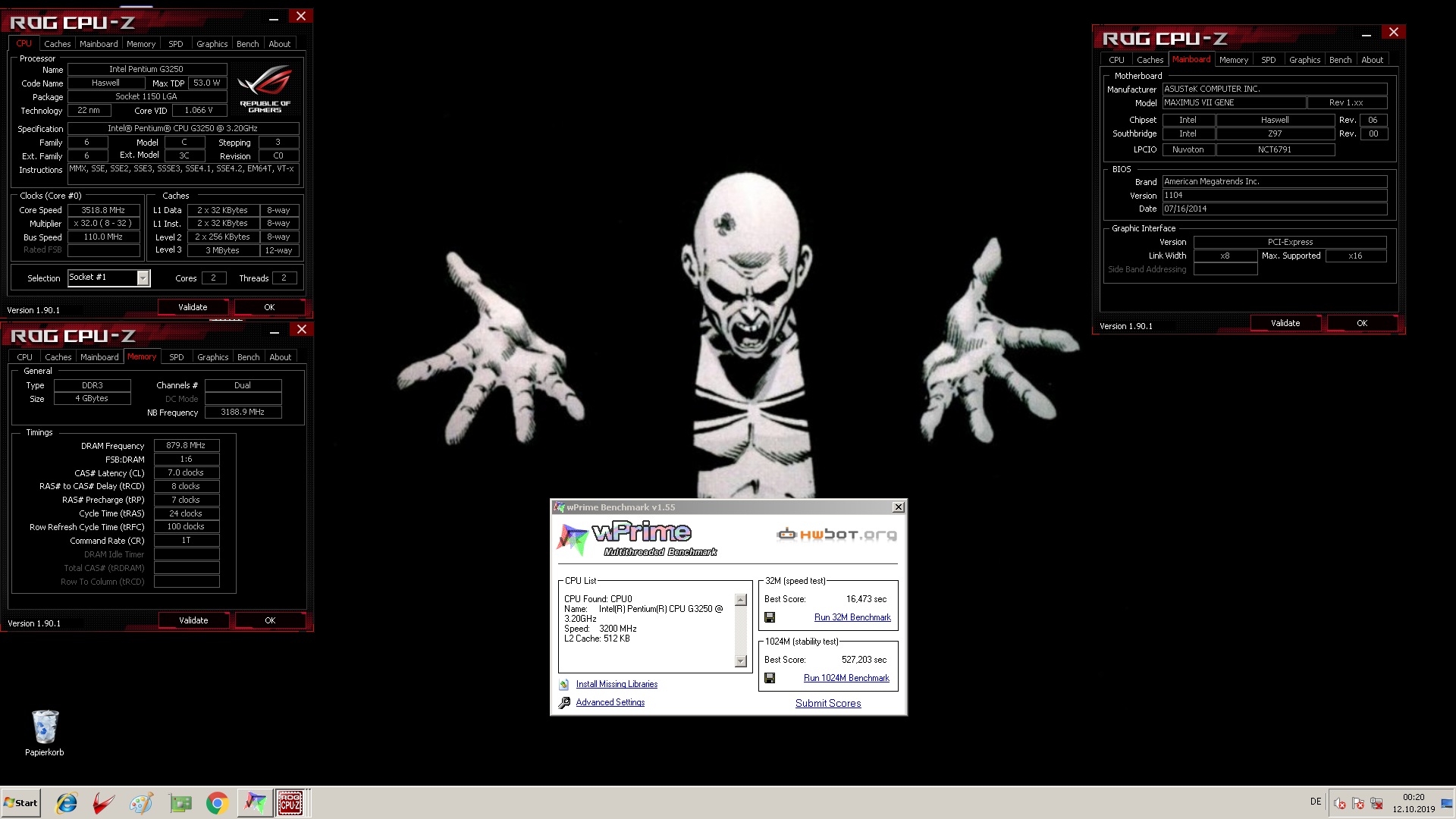This screenshot has height=819, width=1456.
Task: Open wPrime Advanced Settings link
Action: pyautogui.click(x=610, y=703)
